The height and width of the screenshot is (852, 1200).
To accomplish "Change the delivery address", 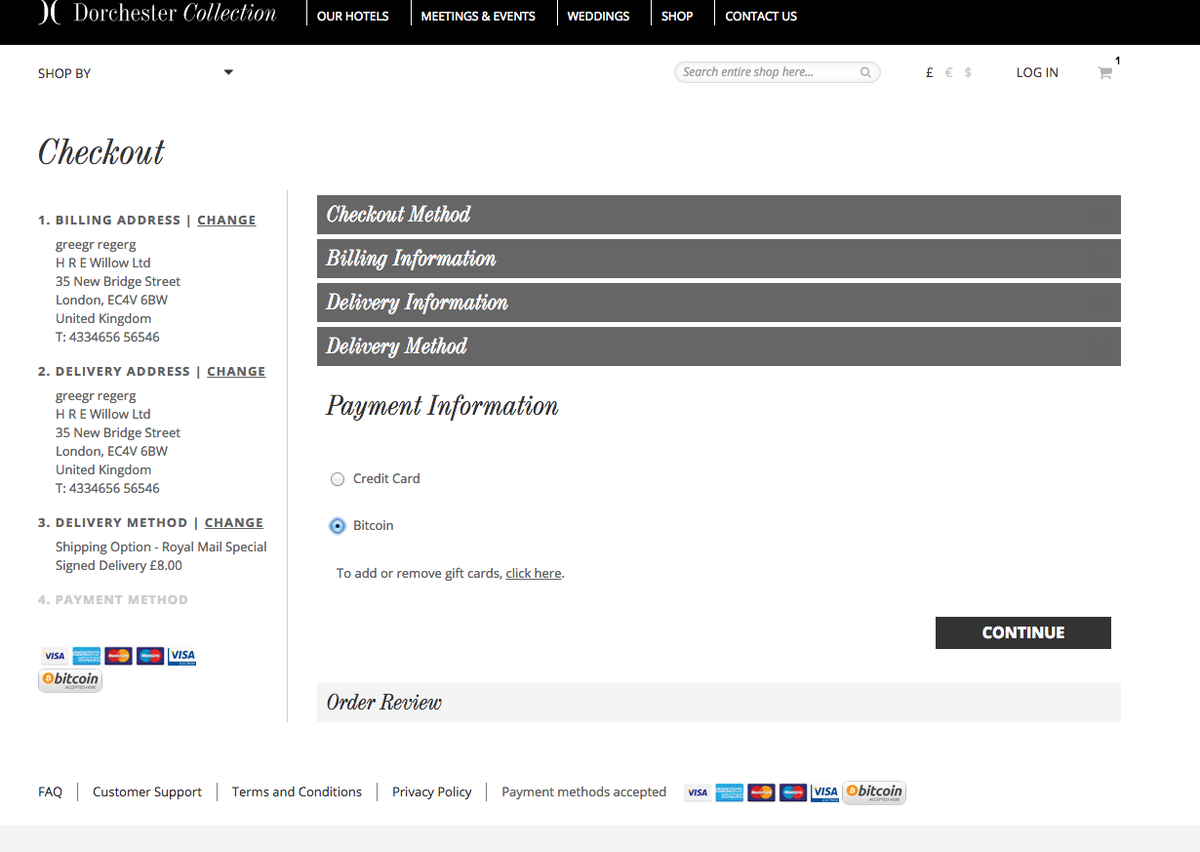I will (236, 371).
